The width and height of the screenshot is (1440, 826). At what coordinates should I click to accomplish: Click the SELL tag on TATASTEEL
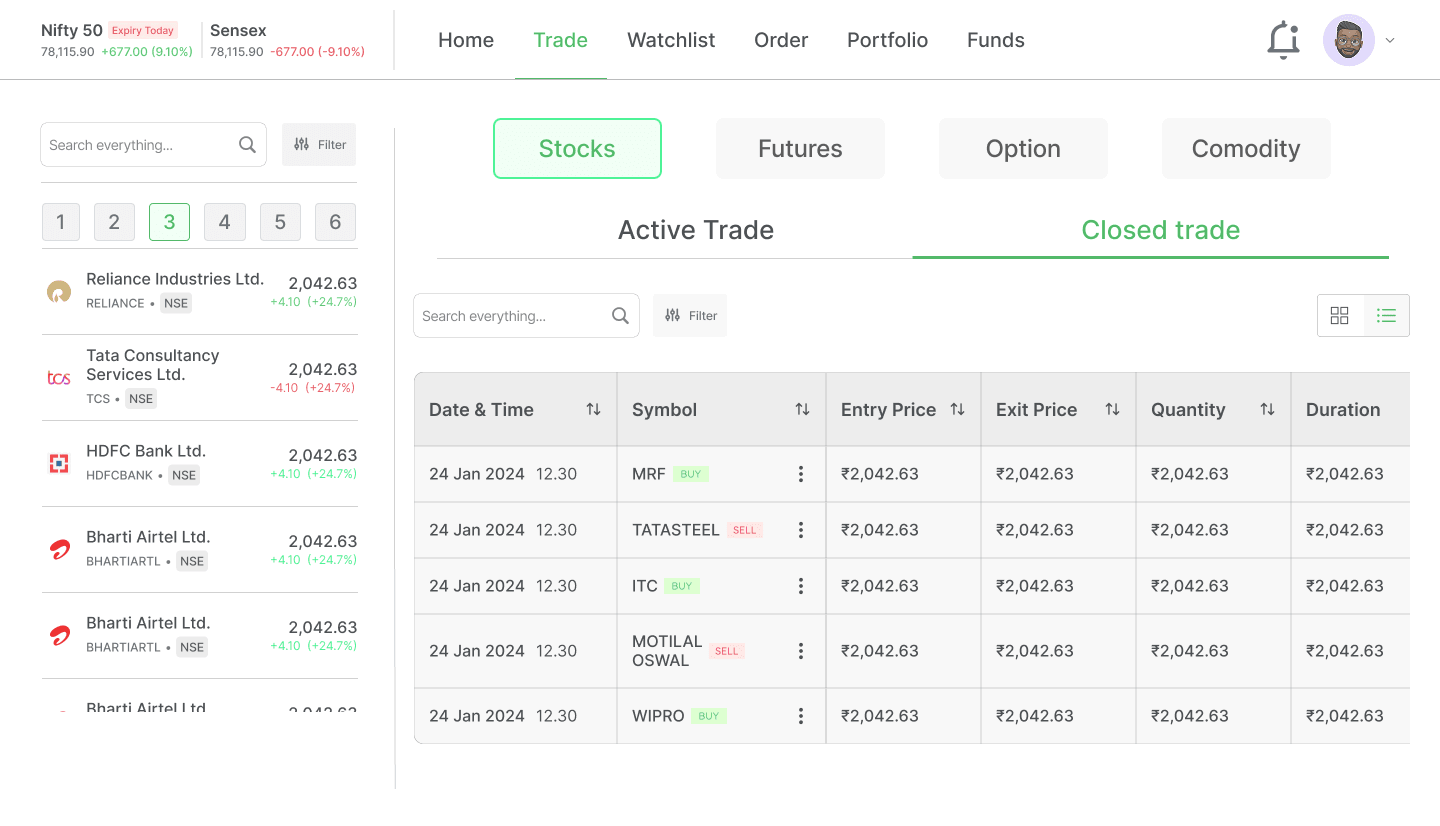pyautogui.click(x=745, y=530)
